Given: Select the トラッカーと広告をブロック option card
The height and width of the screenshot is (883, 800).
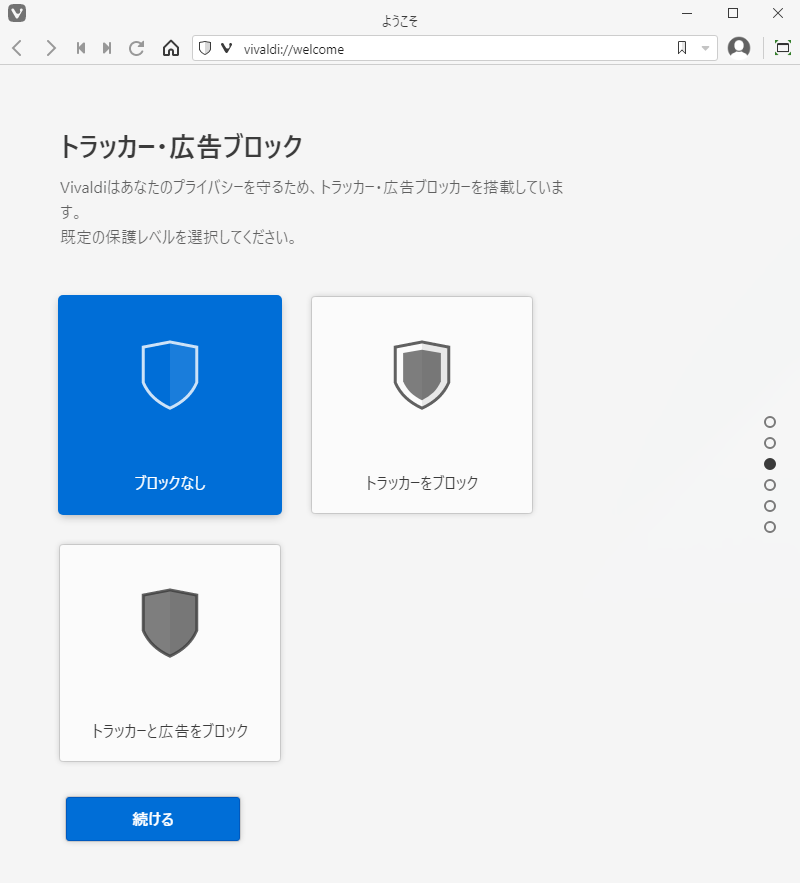Looking at the screenshot, I should click(170, 653).
